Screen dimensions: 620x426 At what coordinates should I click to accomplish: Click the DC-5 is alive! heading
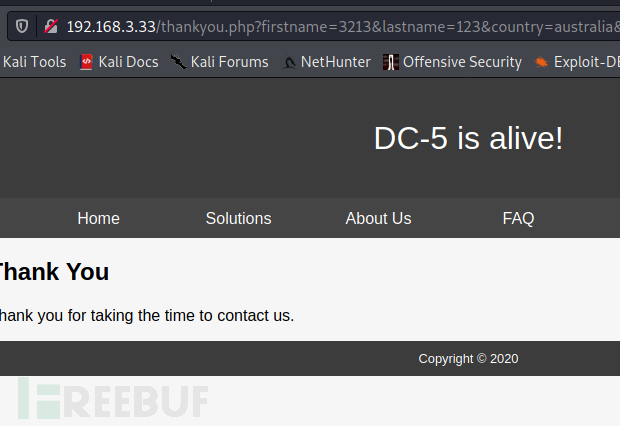click(x=468, y=138)
